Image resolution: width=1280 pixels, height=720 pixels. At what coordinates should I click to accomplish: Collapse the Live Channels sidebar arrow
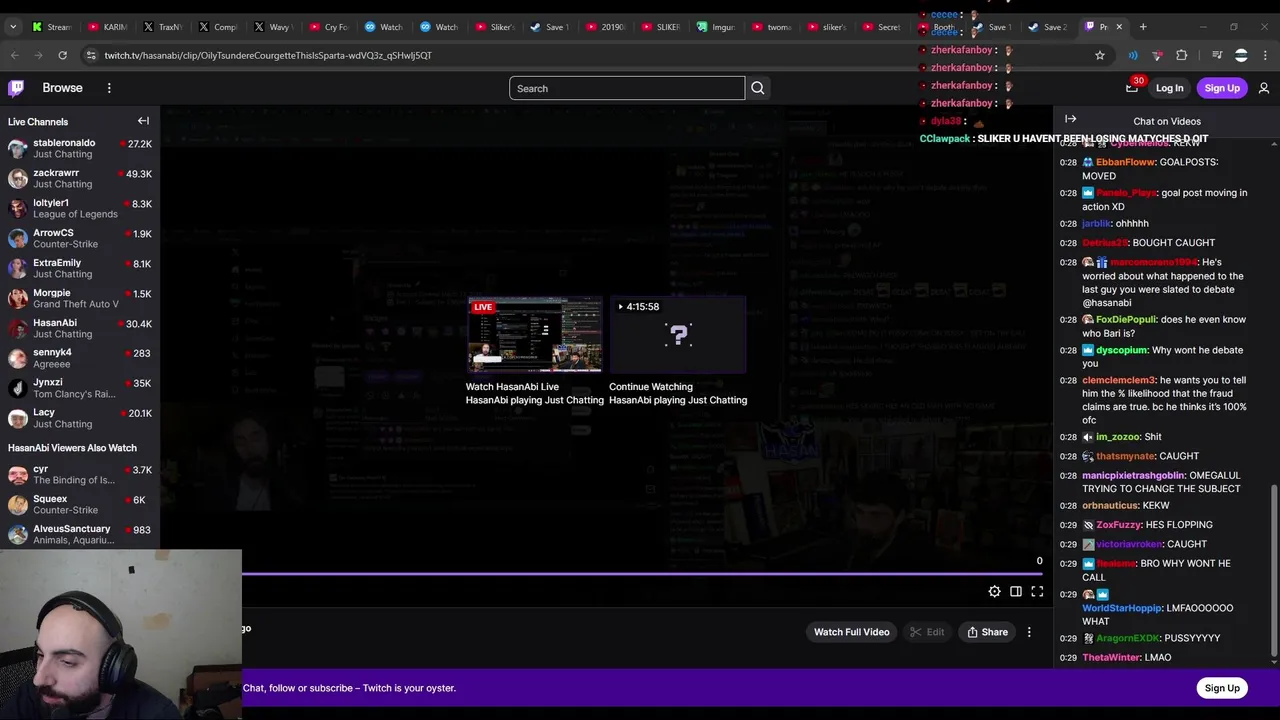tap(143, 121)
